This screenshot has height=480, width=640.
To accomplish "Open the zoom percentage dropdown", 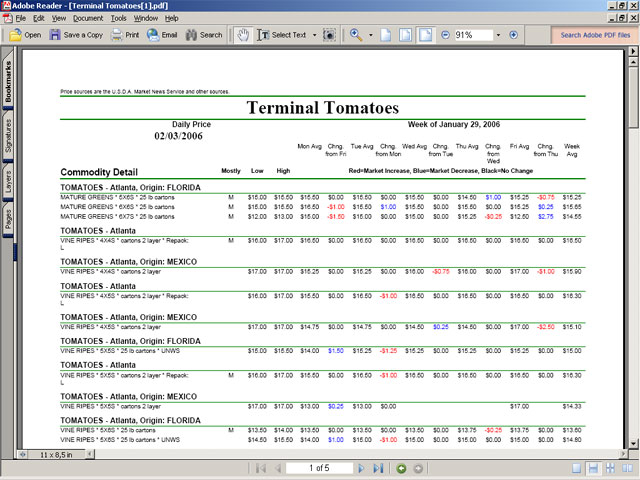I will click(x=498, y=35).
